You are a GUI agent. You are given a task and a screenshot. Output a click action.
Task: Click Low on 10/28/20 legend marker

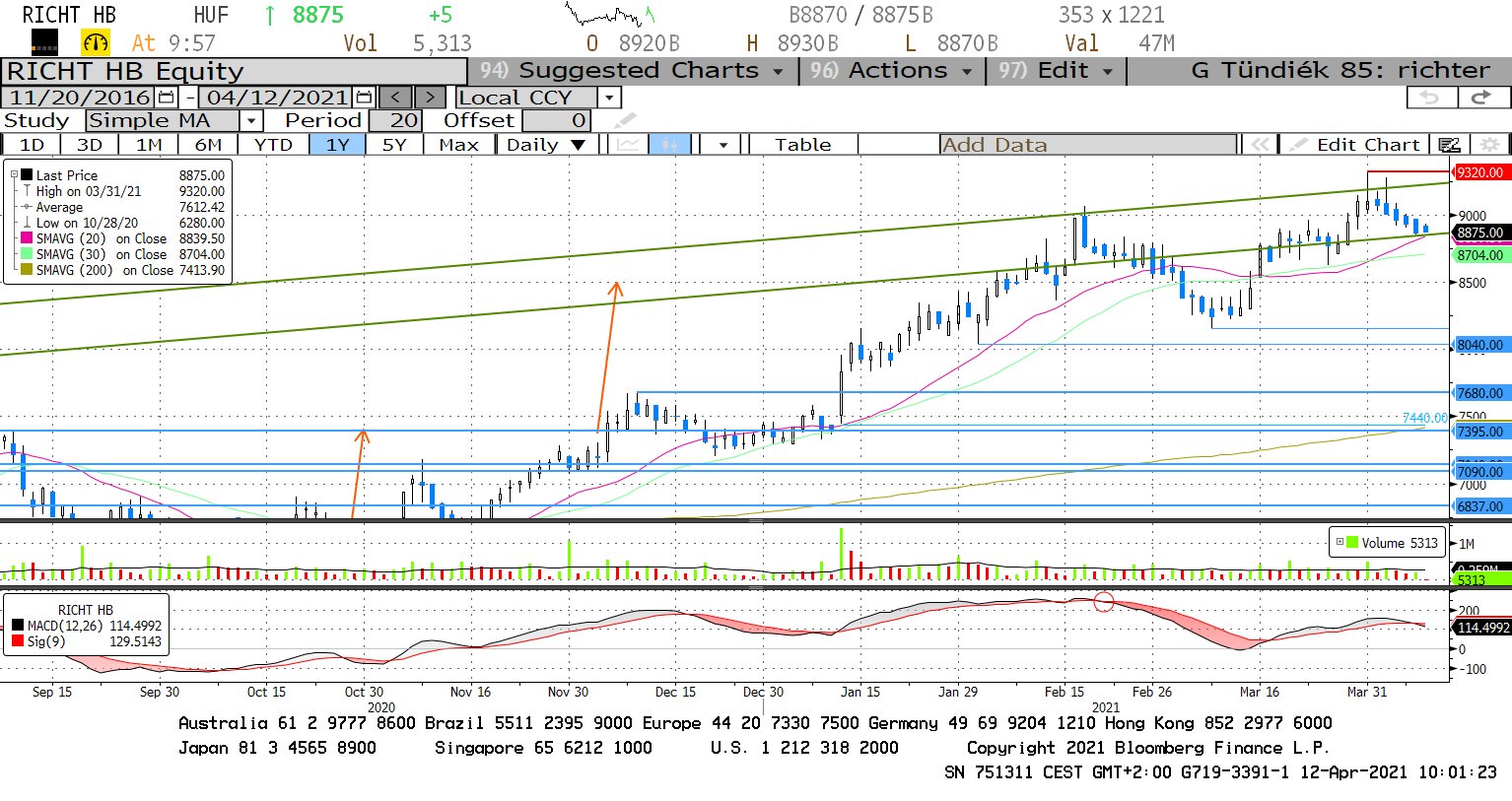(28, 223)
